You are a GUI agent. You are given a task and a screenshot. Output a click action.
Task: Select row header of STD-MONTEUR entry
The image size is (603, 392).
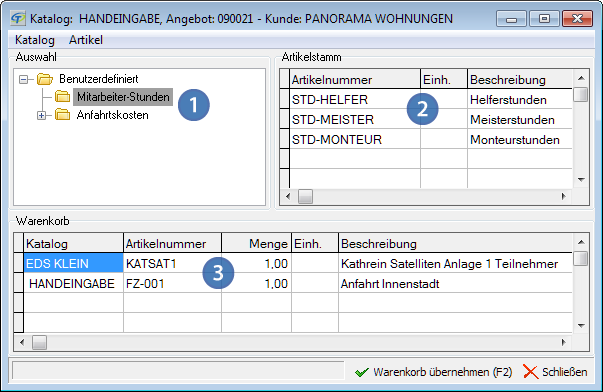tap(285, 139)
